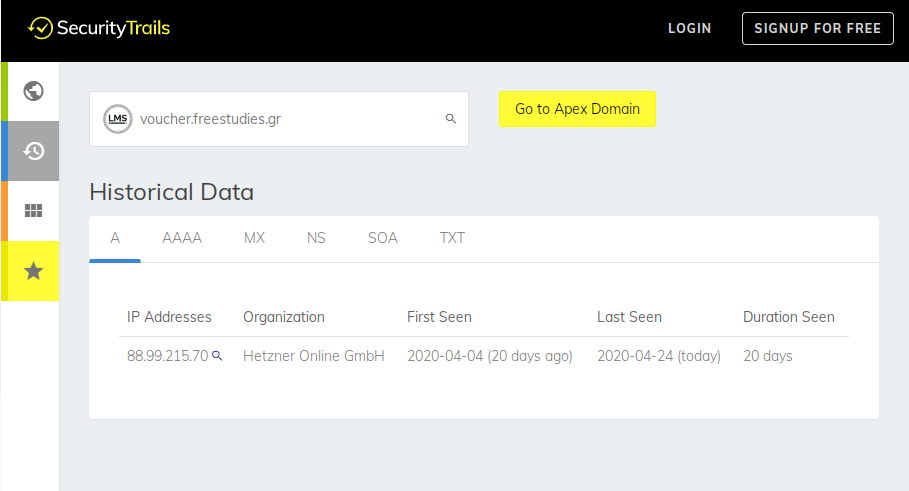909x491 pixels.
Task: Click the star icon in sidebar
Action: click(34, 271)
